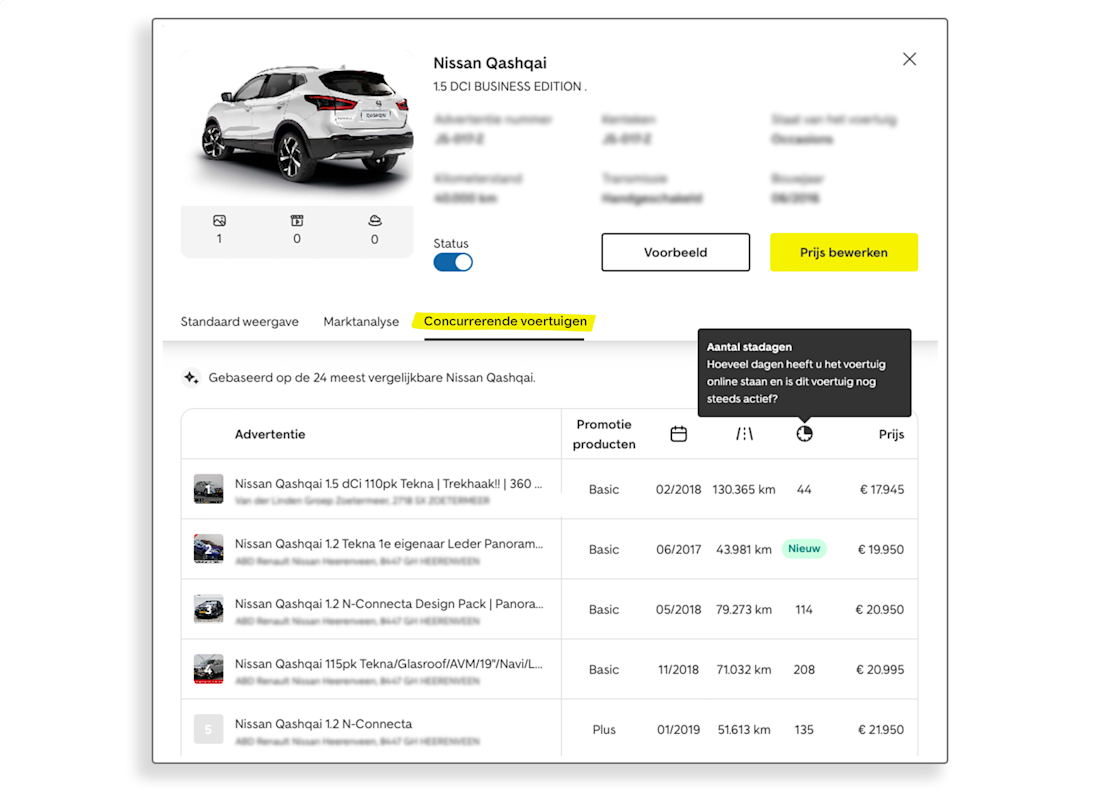Switch to the Standaard weergave tab
Screen dimensions: 1100x794
click(239, 322)
